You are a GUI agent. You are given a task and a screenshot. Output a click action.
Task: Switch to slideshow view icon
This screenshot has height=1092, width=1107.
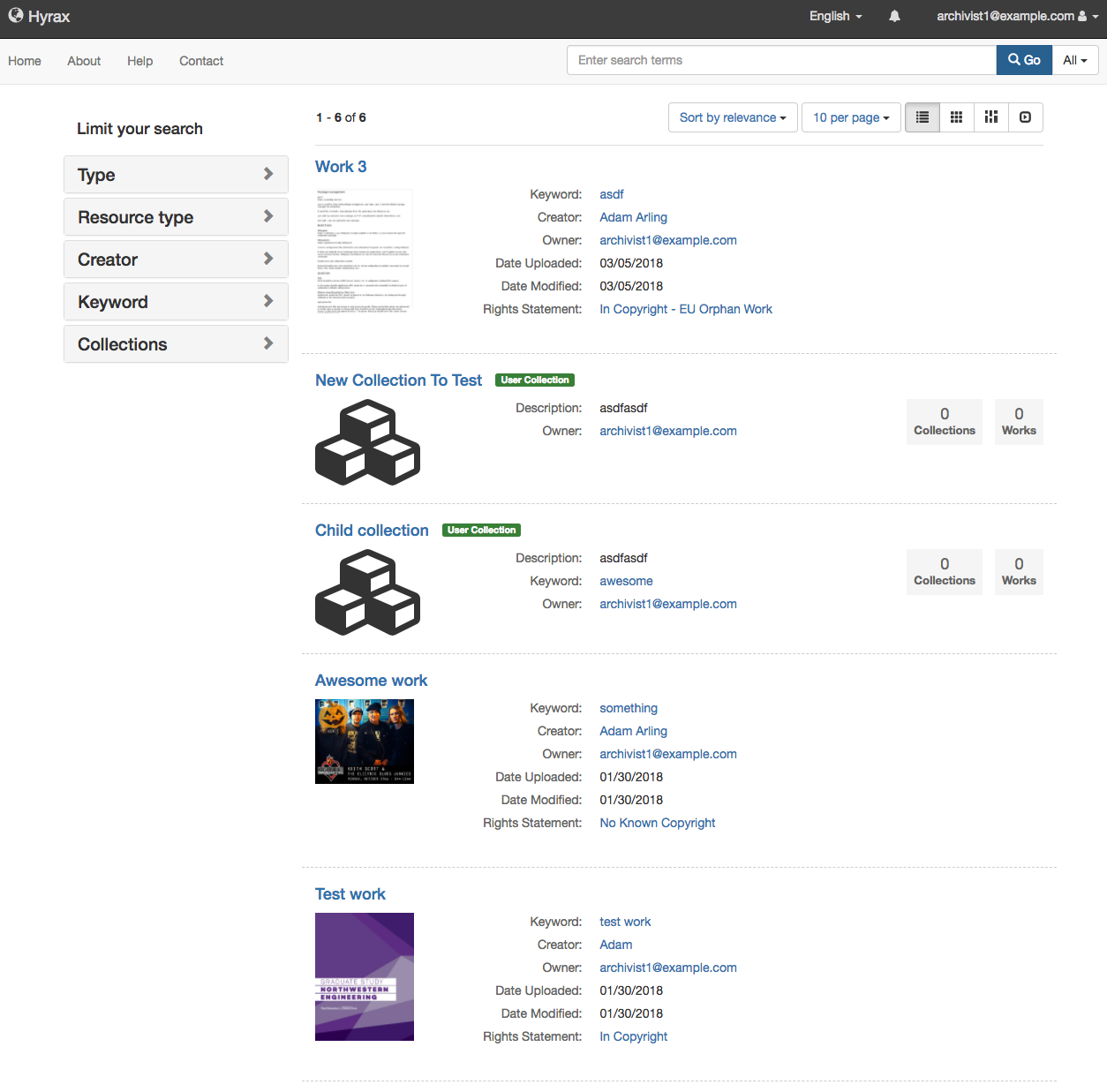pyautogui.click(x=1025, y=117)
